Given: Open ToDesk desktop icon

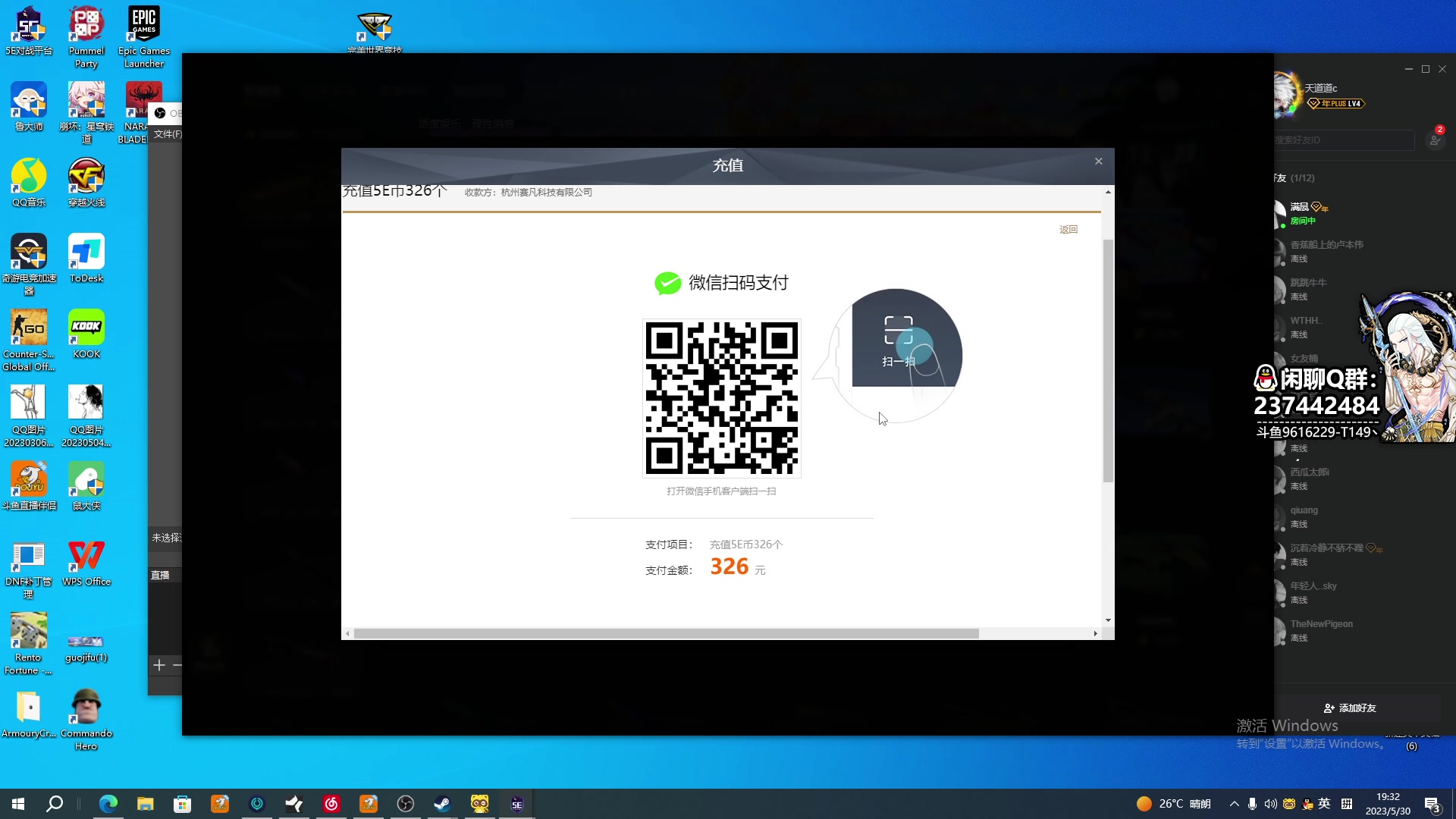Looking at the screenshot, I should click(x=86, y=259).
